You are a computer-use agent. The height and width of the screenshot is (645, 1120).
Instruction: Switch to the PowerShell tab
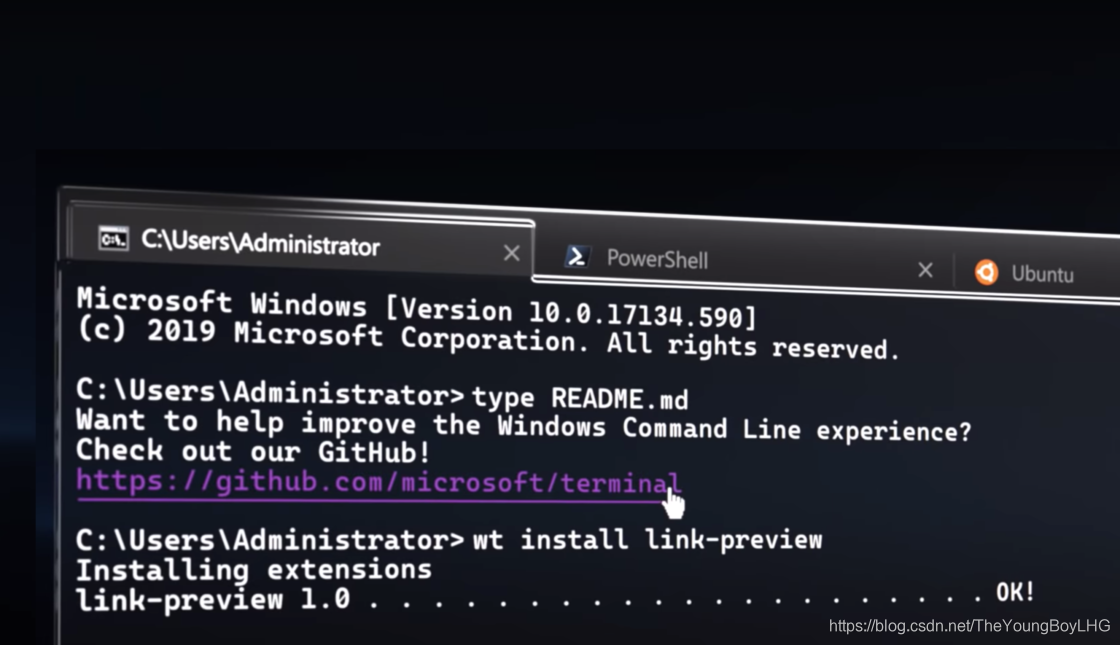point(743,261)
